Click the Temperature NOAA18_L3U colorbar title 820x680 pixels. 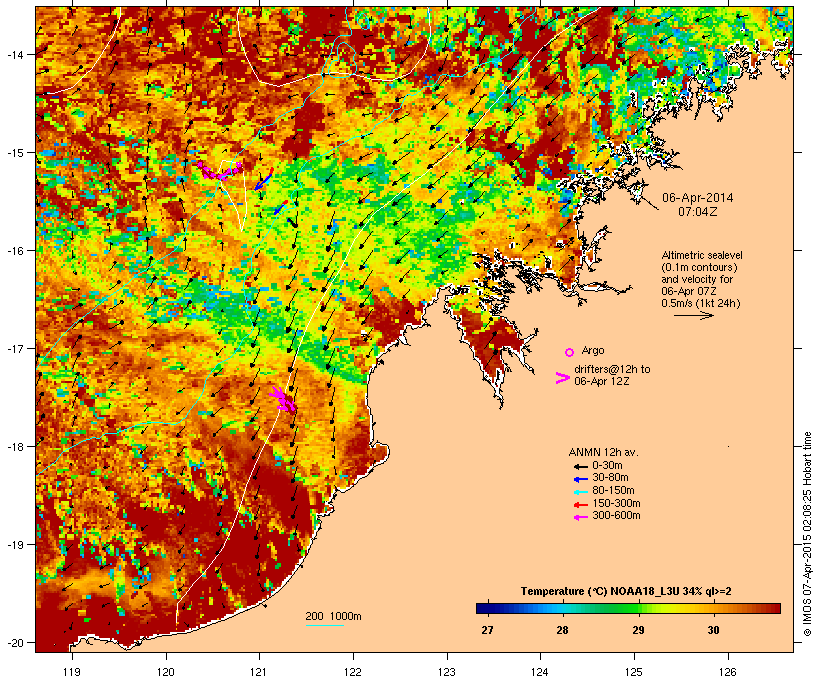[626, 592]
